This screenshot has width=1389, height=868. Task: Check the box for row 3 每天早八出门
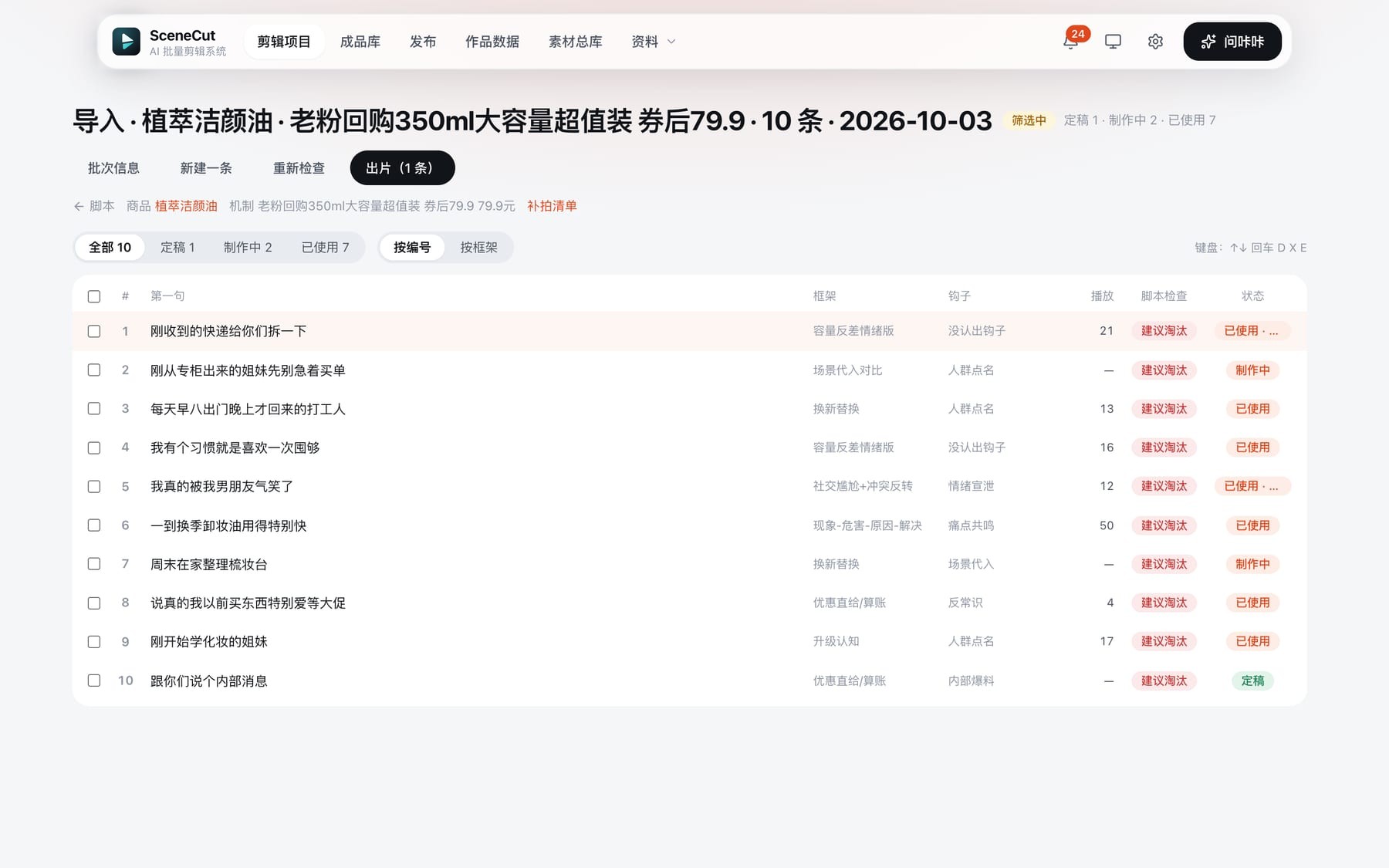tap(94, 409)
